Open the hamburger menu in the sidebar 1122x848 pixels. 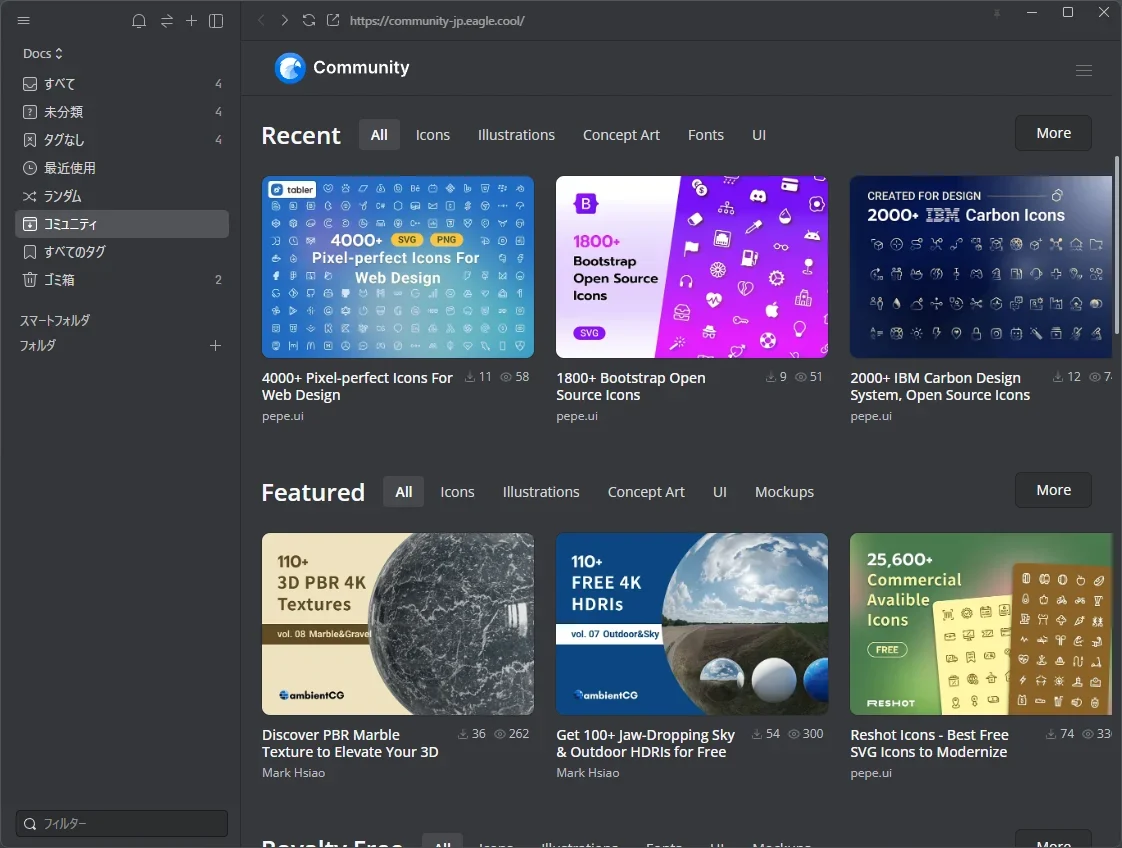(x=24, y=21)
